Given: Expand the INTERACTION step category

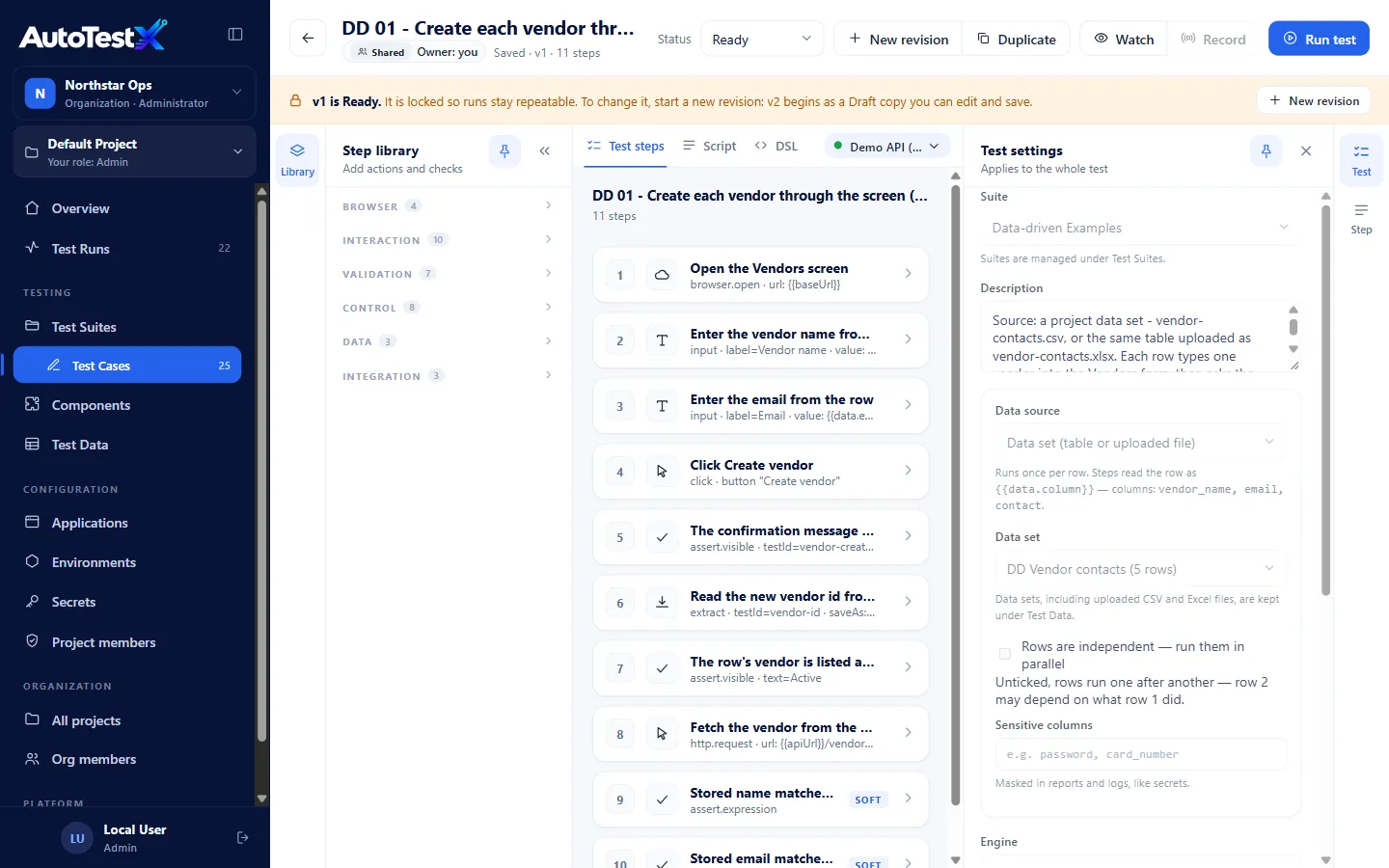Looking at the screenshot, I should tap(448, 240).
